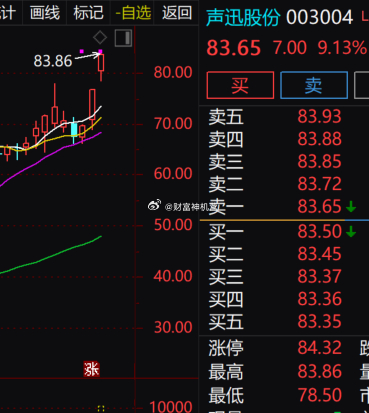Image resolution: width=369 pixels, height=413 pixels.
Task: Open the 标记 menu item
Action: [88, 13]
